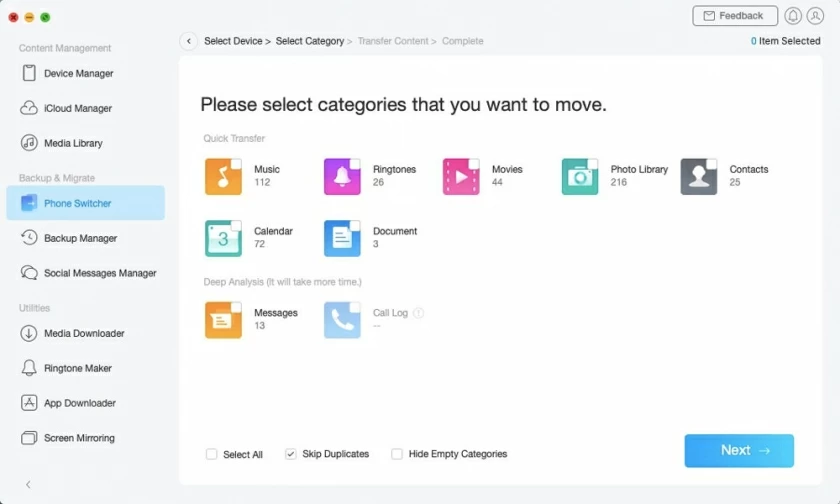The height and width of the screenshot is (504, 840).
Task: Click the Call Log info icon
Action: click(x=419, y=313)
